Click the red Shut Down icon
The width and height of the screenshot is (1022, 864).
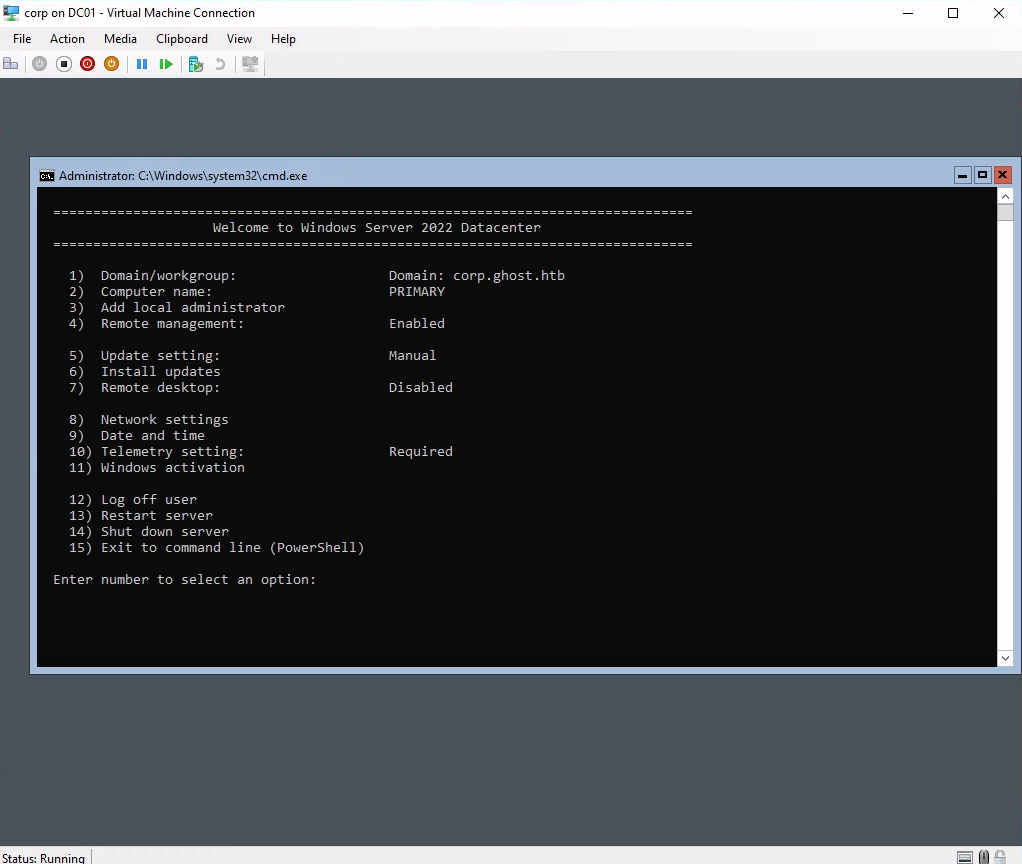point(87,64)
